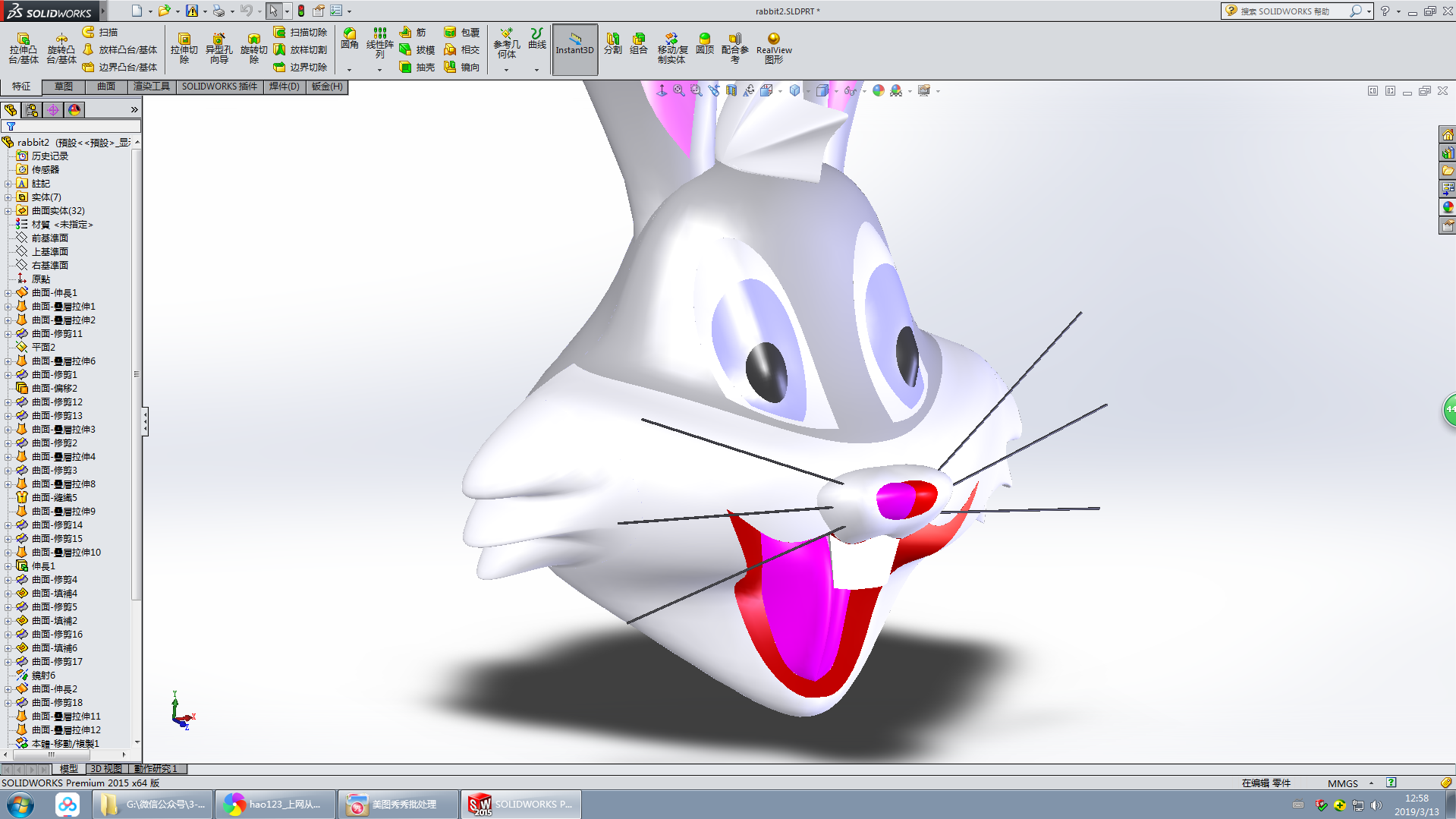Click the 线性阵列 linear pattern tool

coord(379,43)
